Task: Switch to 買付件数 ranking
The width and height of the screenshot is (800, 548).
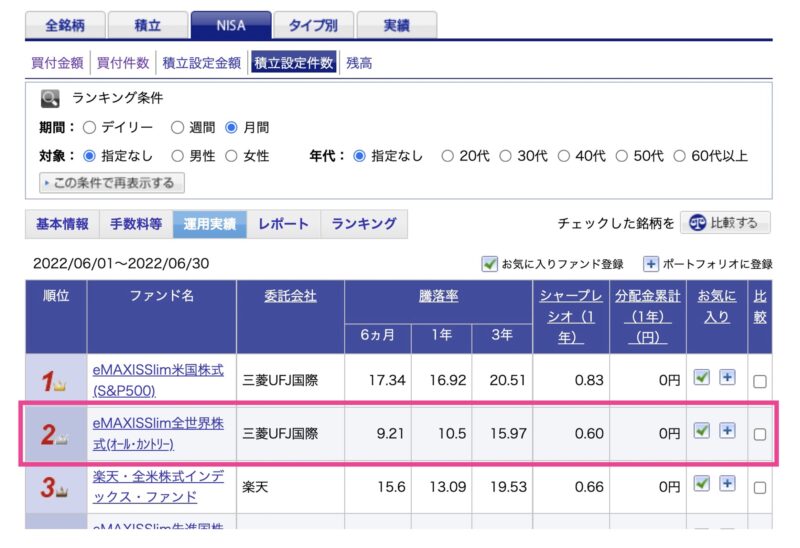Action: point(123,63)
